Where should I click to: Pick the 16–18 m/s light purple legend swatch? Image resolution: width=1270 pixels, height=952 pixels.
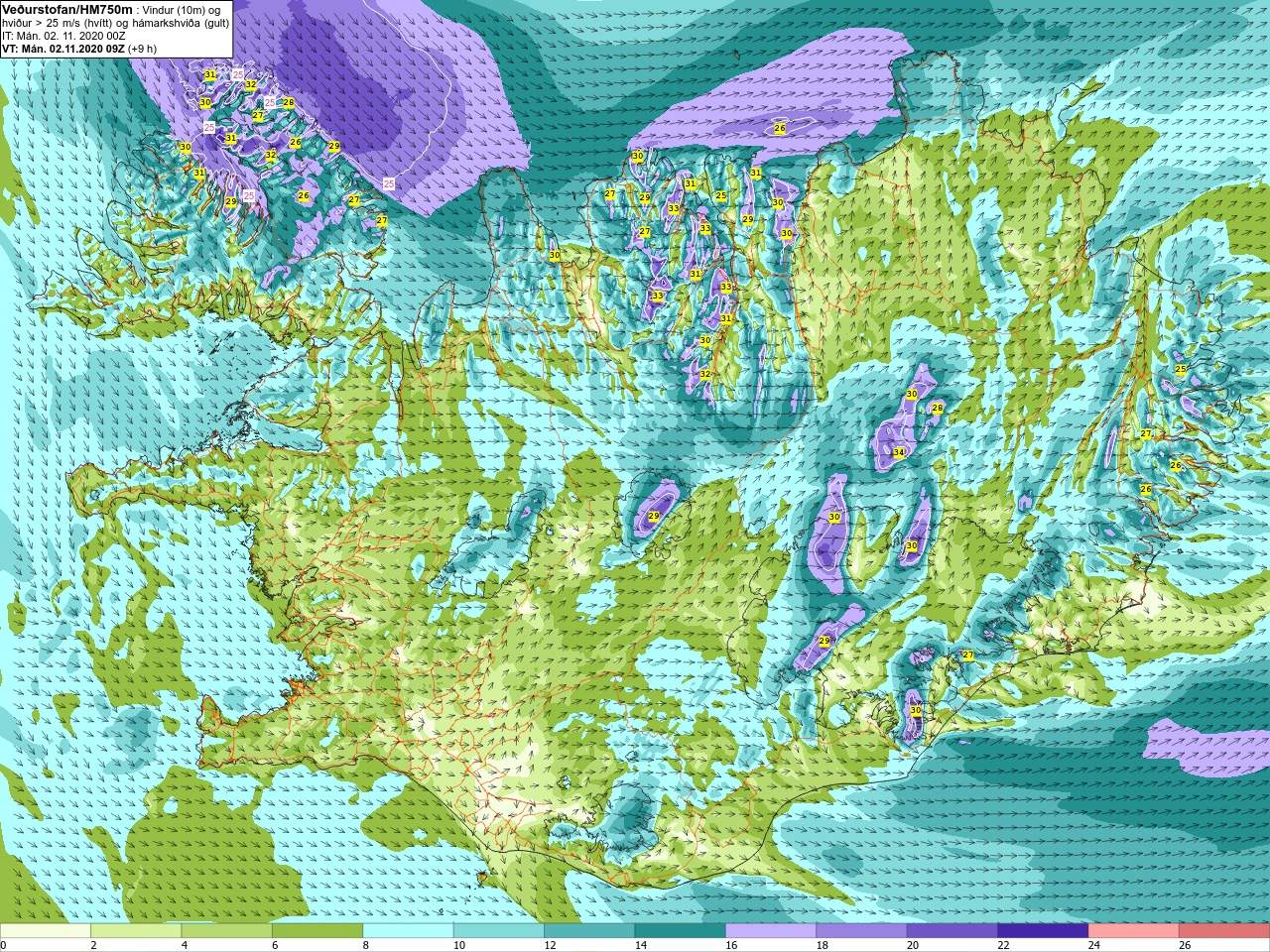[771, 931]
